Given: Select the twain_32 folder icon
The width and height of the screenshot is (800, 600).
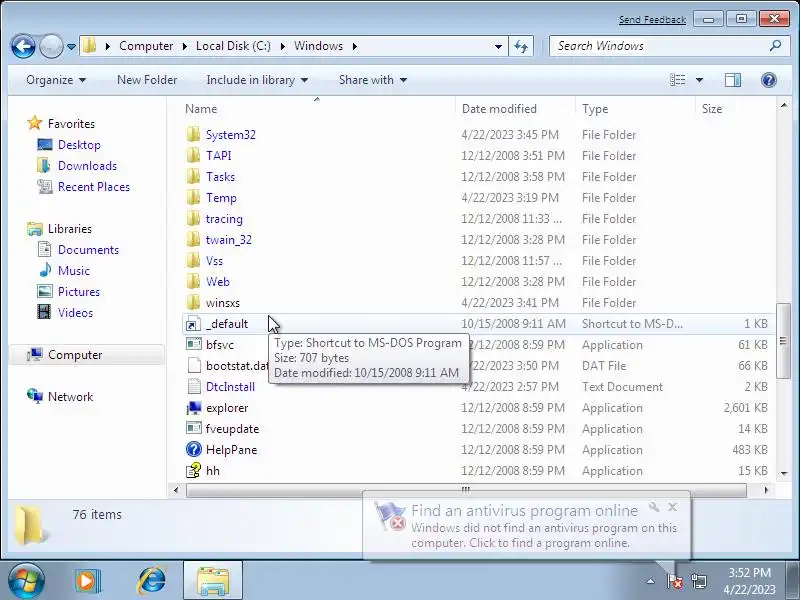Looking at the screenshot, I should point(193,240).
